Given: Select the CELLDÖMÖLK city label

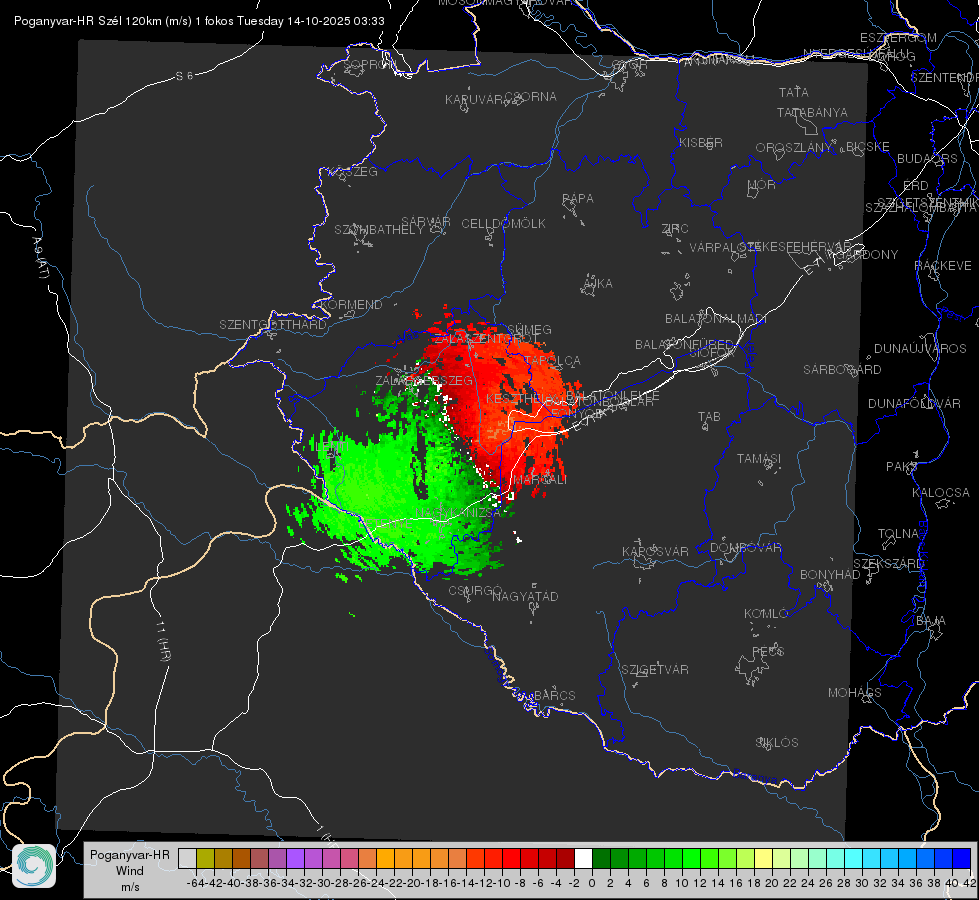Looking at the screenshot, I should pos(503,224).
